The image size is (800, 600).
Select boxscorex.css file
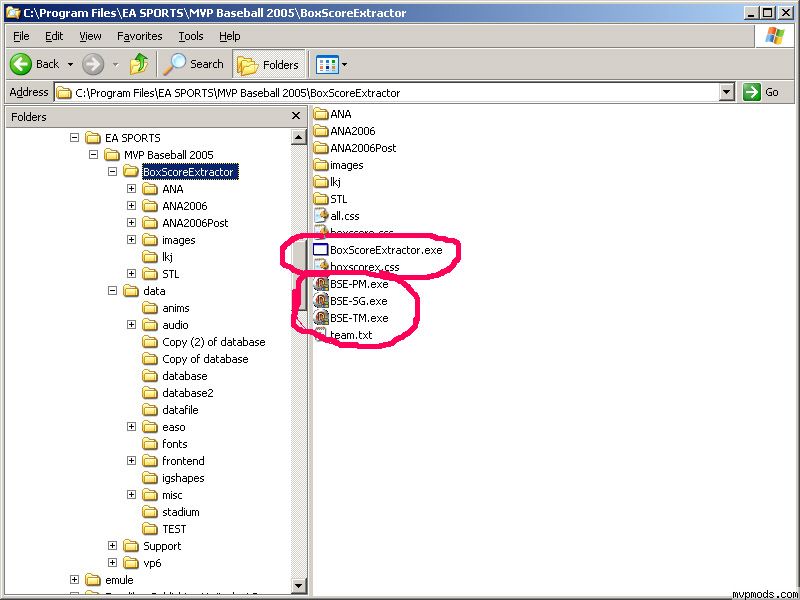point(356,267)
